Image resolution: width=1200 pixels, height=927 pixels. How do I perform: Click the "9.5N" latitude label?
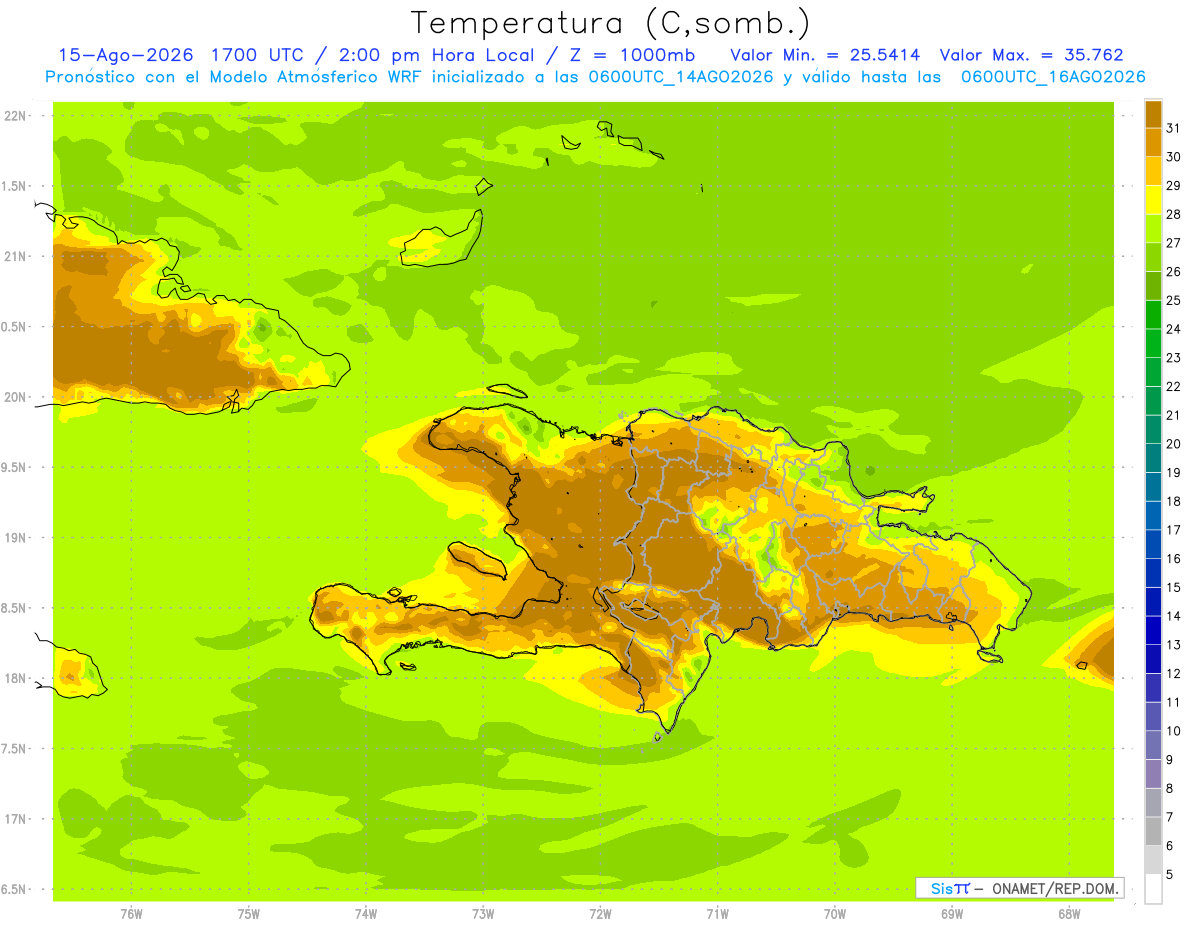[x=14, y=467]
